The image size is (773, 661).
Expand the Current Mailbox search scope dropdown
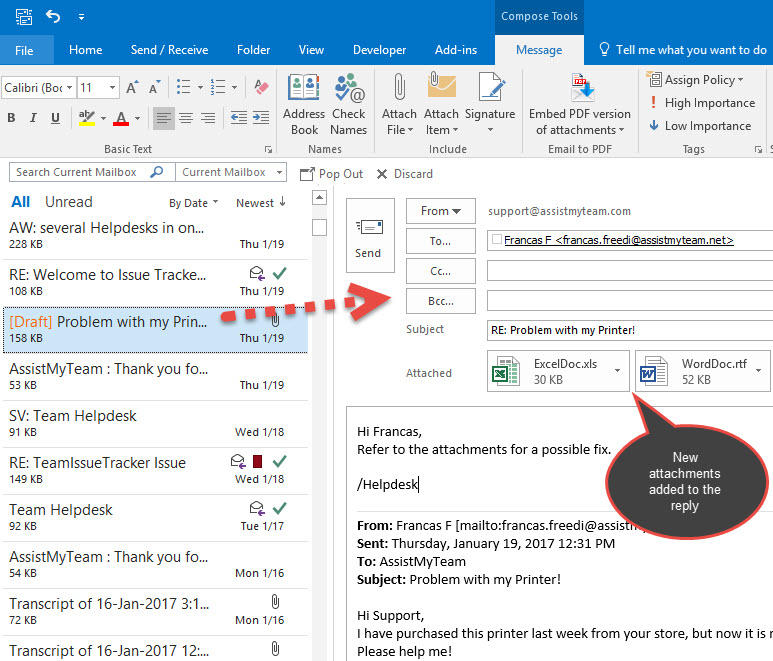tap(280, 172)
